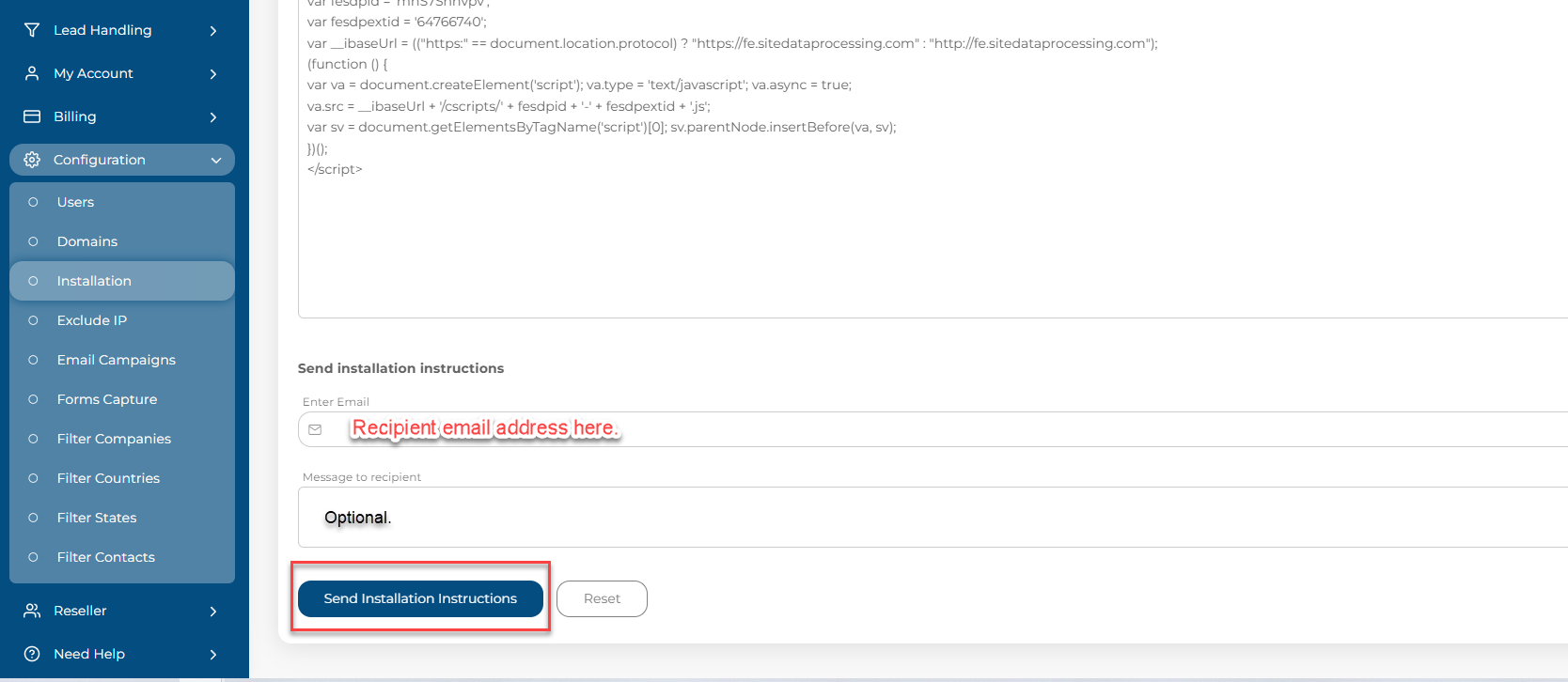Click the Configuration gear icon
Image resolution: width=1568 pixels, height=682 pixels.
pyautogui.click(x=32, y=160)
